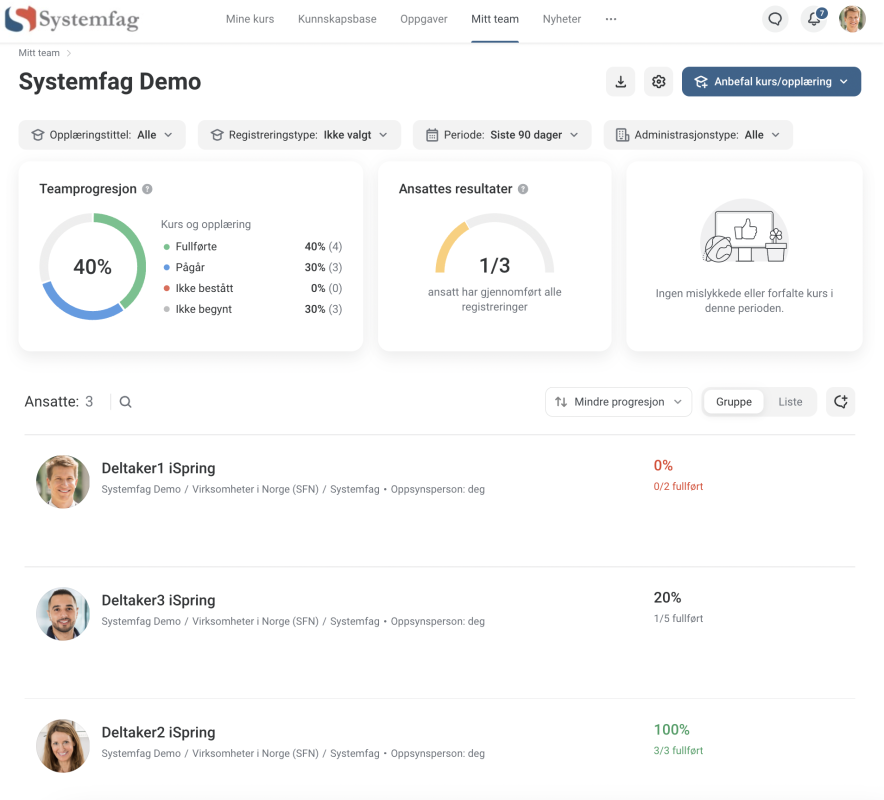Click the "20%" progress value
The image size is (884, 800).
coord(668,598)
